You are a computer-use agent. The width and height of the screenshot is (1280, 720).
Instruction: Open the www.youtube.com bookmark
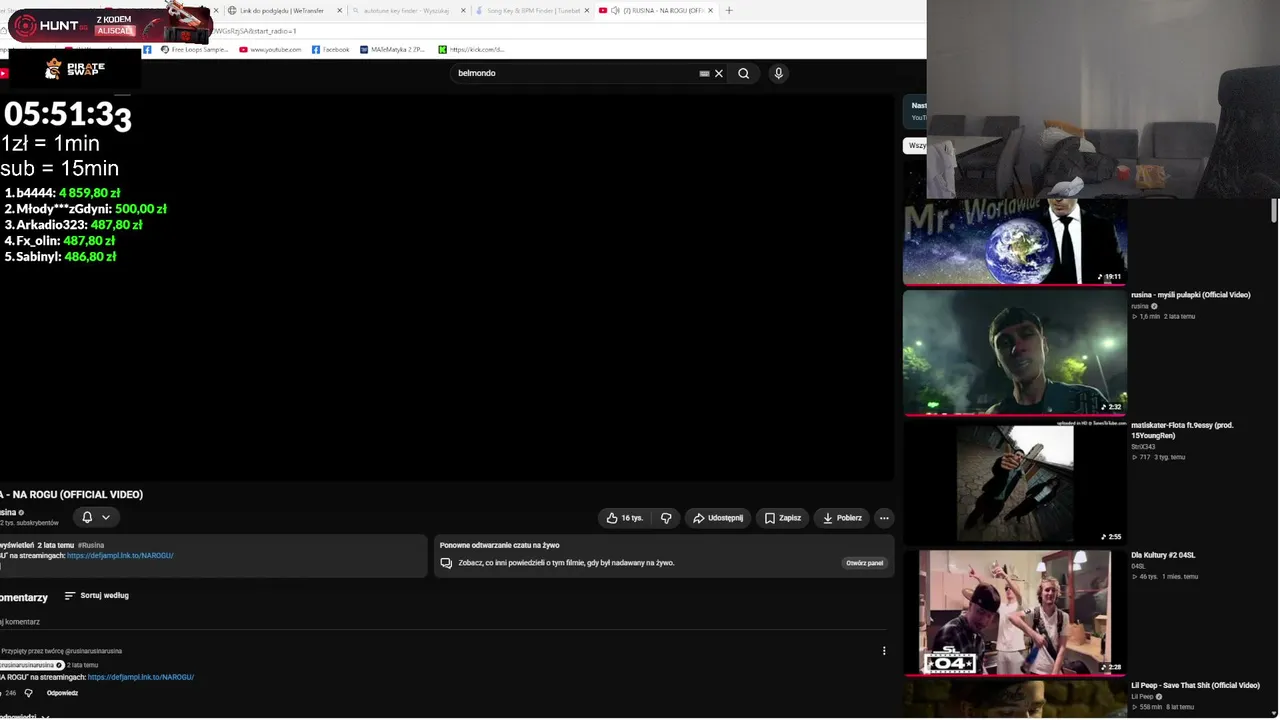click(270, 49)
